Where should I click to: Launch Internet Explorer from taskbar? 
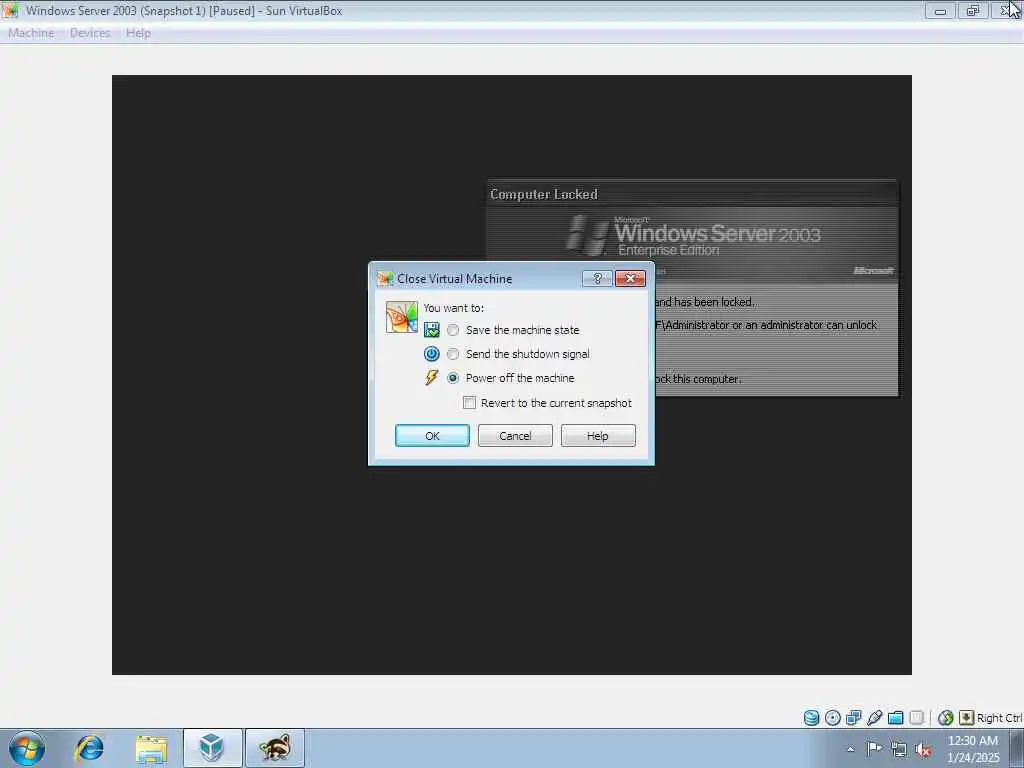89,748
